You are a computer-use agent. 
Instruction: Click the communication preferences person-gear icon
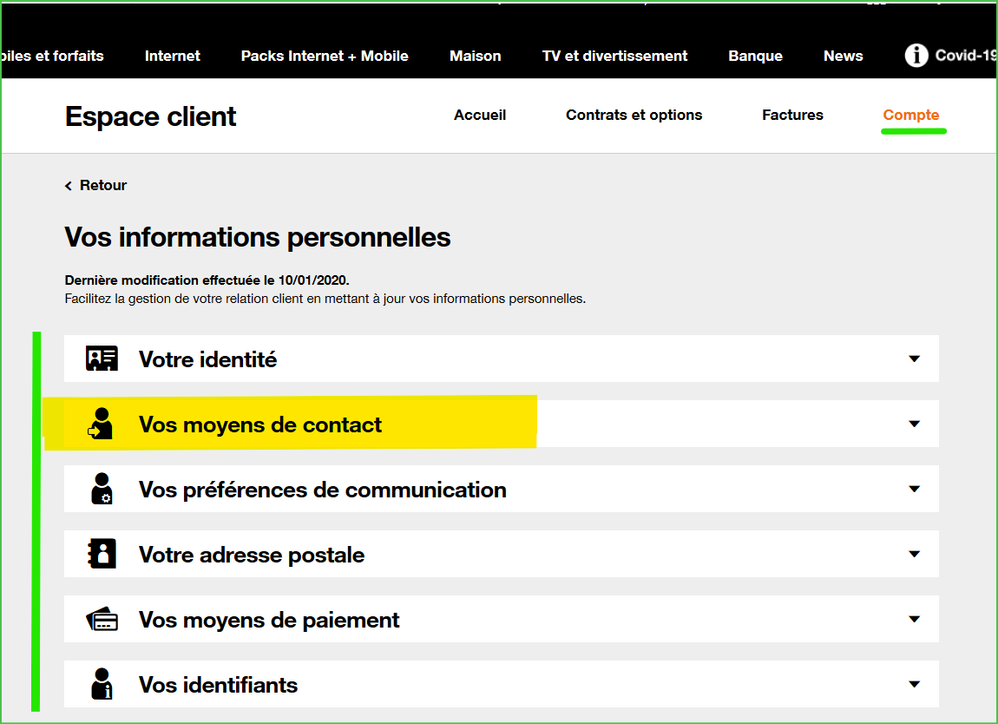coord(101,489)
